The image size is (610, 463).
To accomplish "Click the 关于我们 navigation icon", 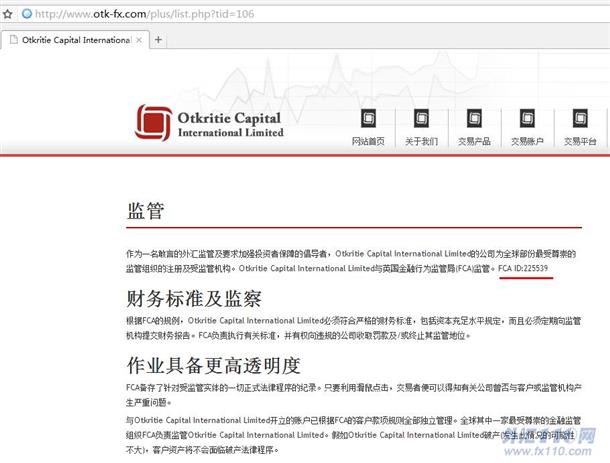I will pos(421,118).
